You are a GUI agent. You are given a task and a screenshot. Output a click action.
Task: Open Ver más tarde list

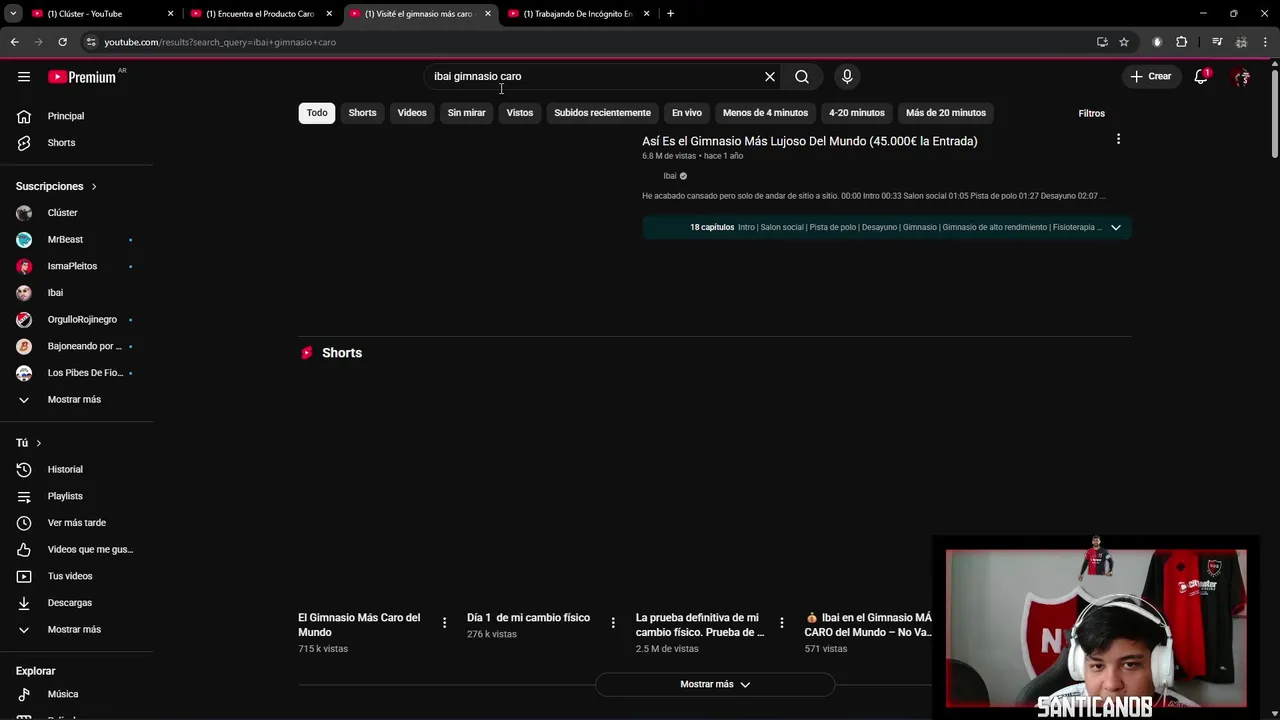[x=78, y=523]
